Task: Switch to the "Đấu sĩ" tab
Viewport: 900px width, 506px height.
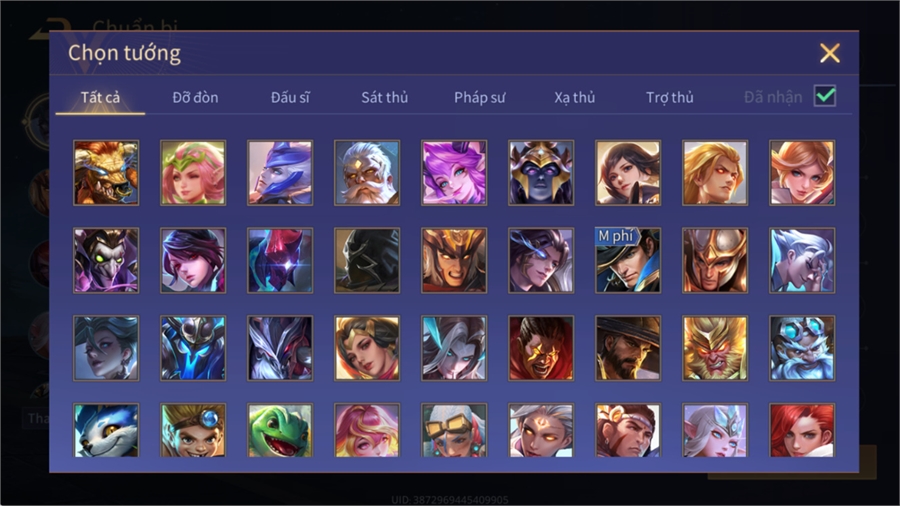Action: (x=290, y=98)
